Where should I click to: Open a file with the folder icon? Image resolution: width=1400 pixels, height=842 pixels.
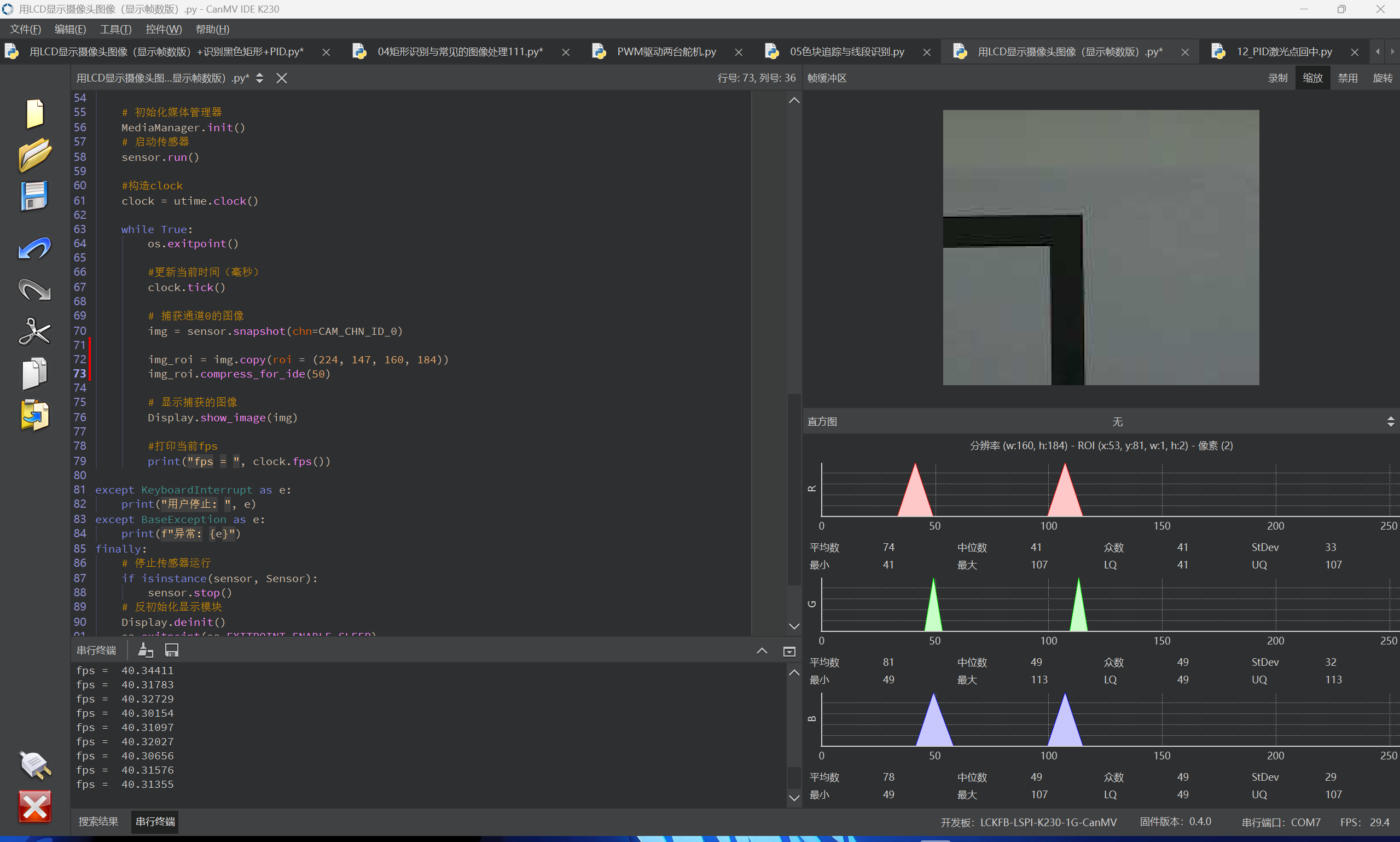point(34,154)
